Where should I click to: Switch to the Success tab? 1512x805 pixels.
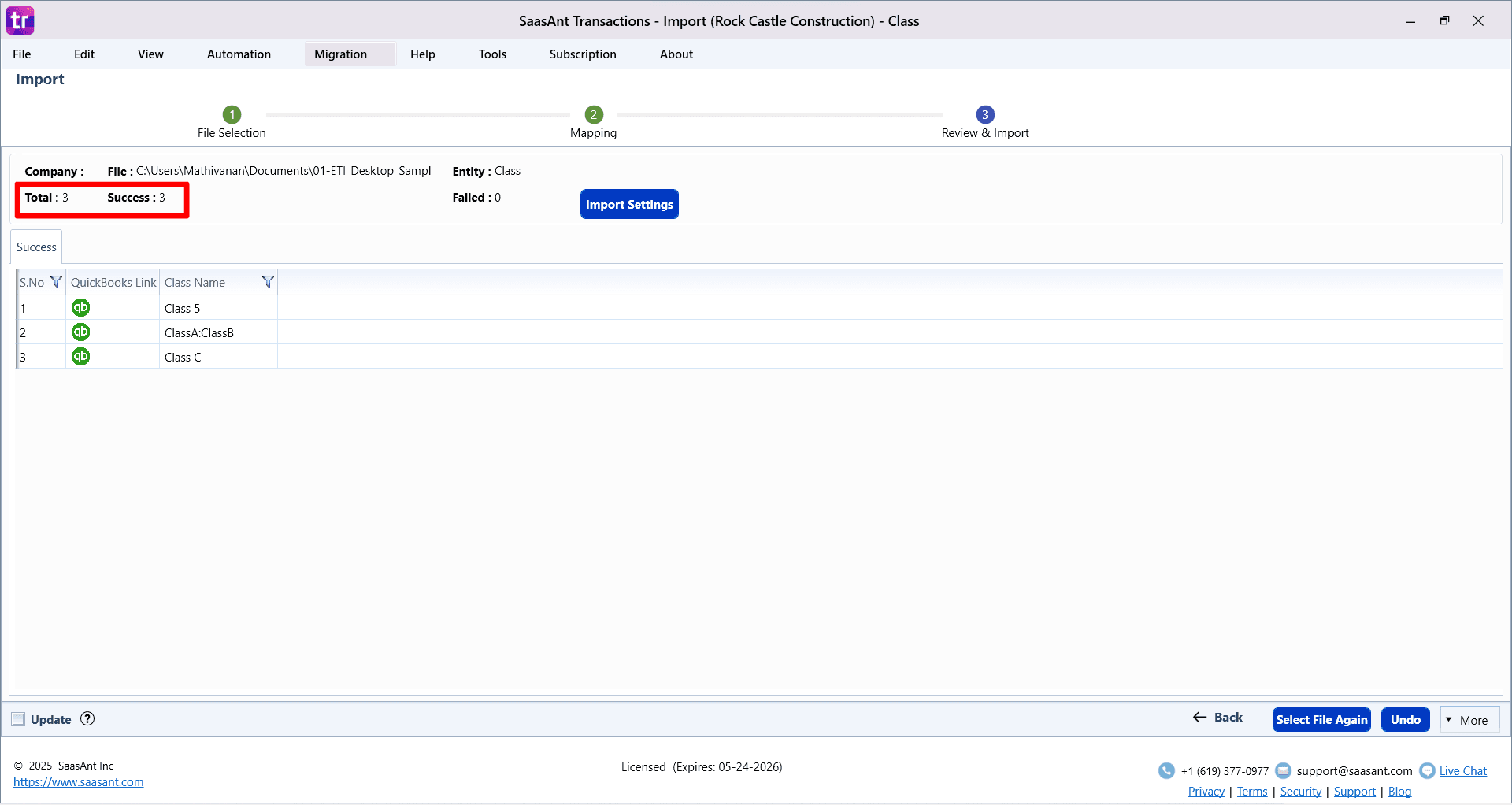[36, 247]
